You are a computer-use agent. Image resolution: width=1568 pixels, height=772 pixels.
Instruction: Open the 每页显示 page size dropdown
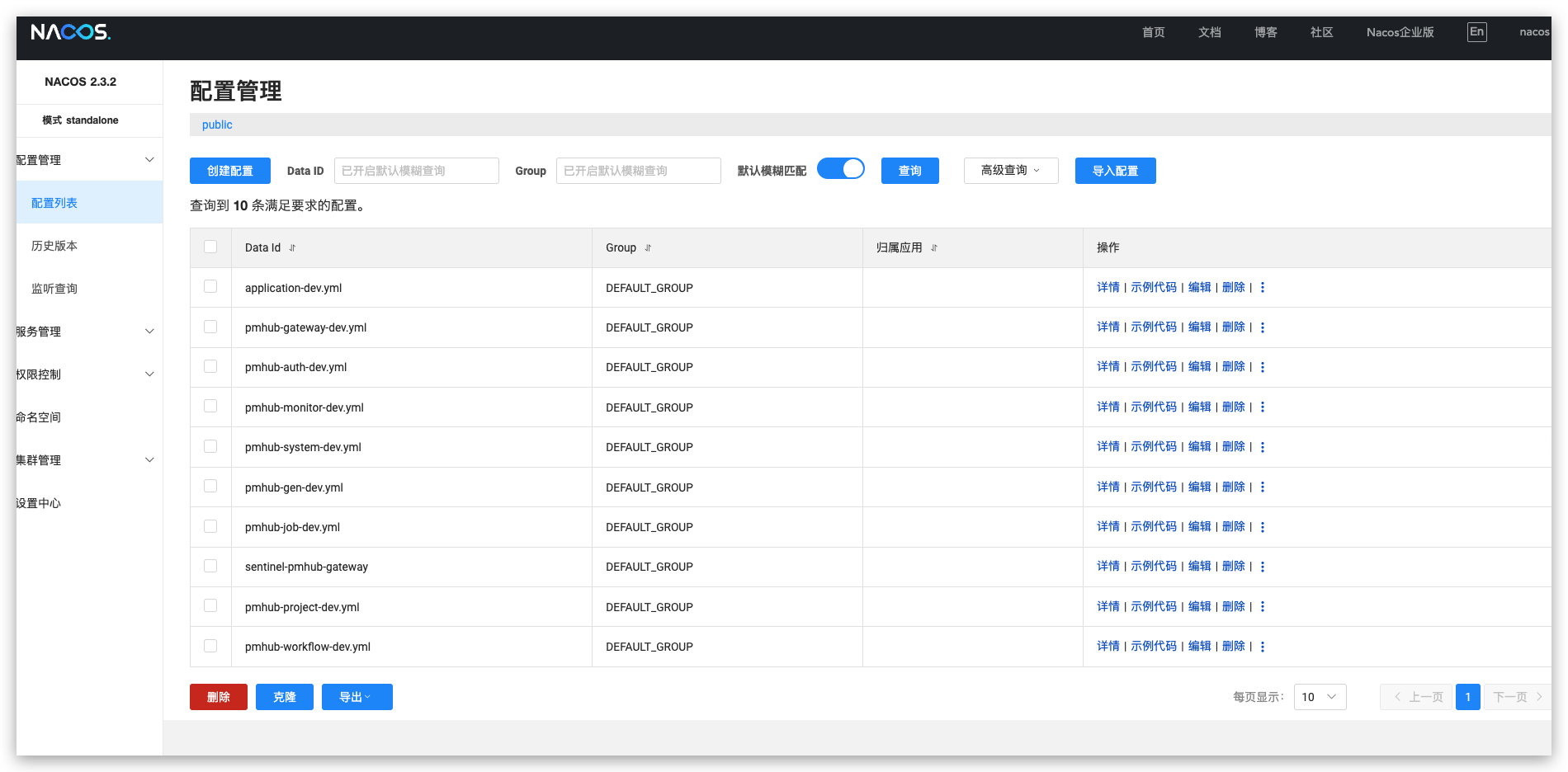pos(1319,697)
